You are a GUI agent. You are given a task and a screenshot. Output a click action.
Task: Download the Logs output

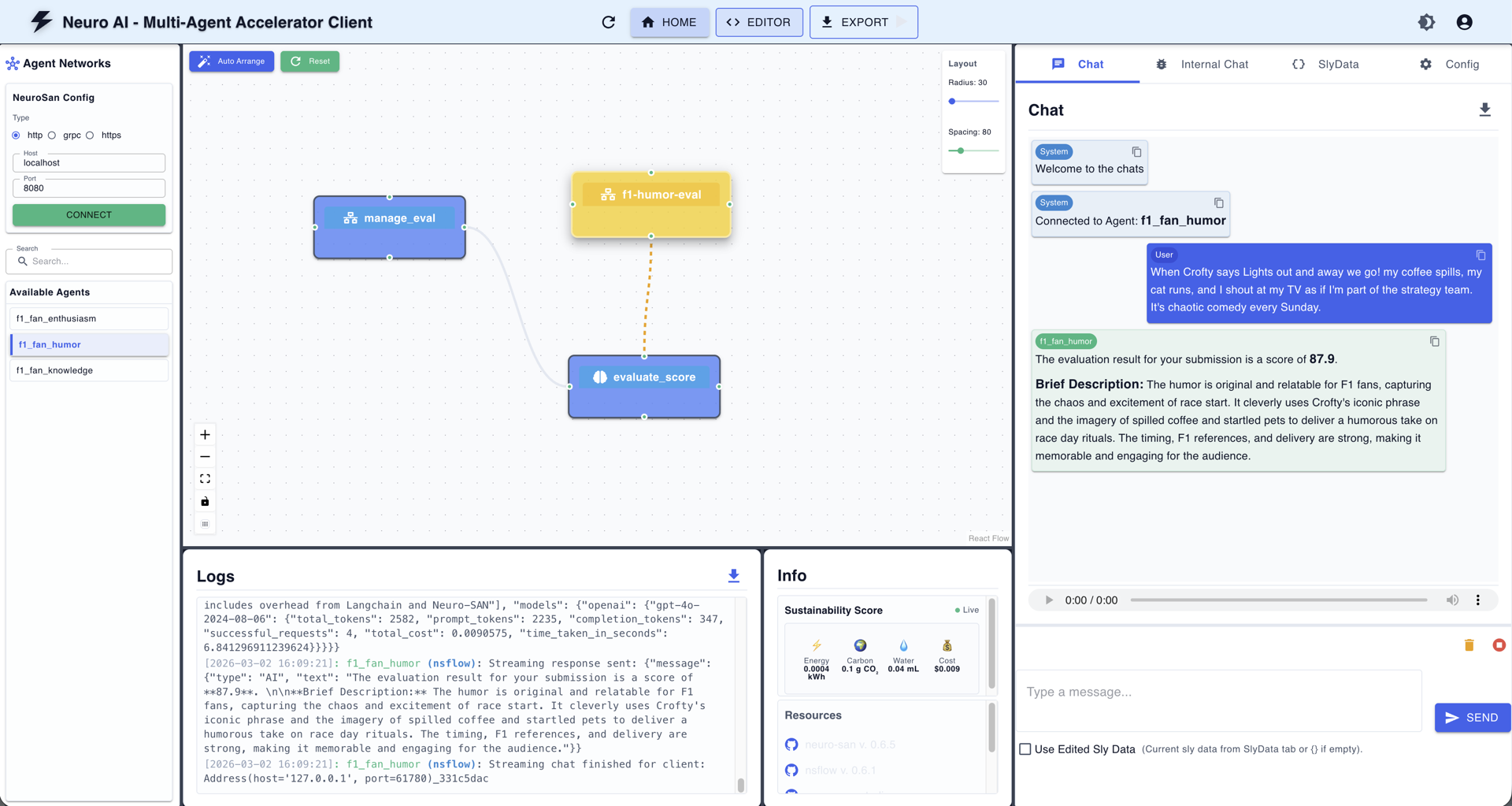[734, 576]
